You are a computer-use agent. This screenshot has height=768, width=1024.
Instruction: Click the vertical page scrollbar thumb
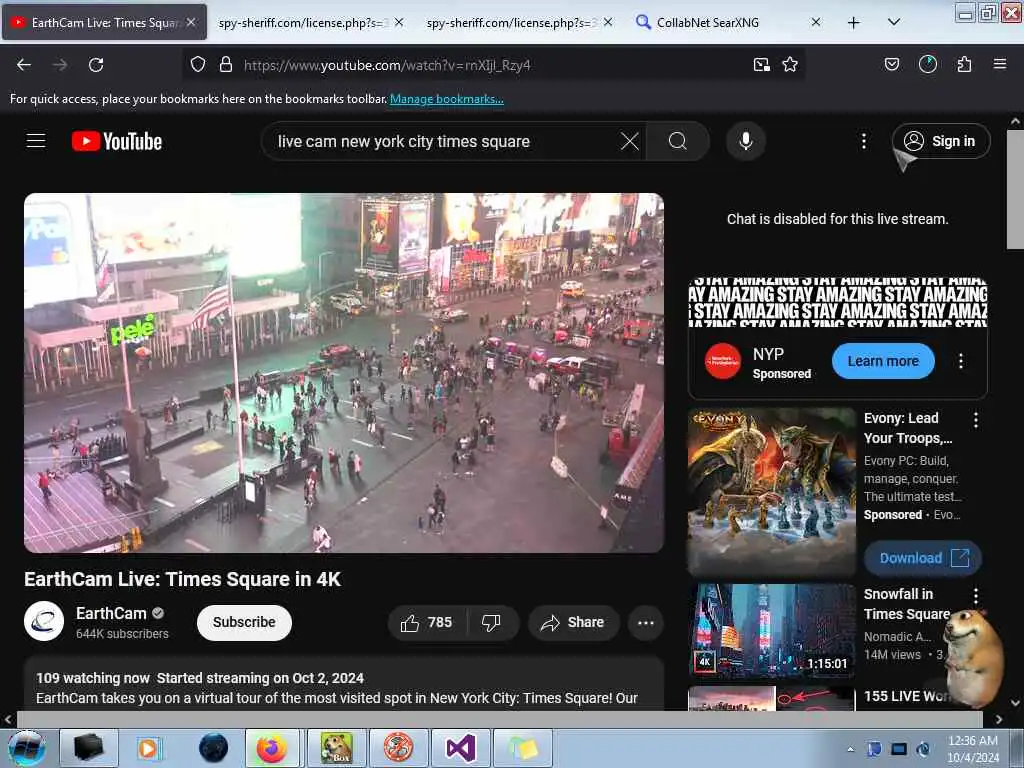point(1014,189)
